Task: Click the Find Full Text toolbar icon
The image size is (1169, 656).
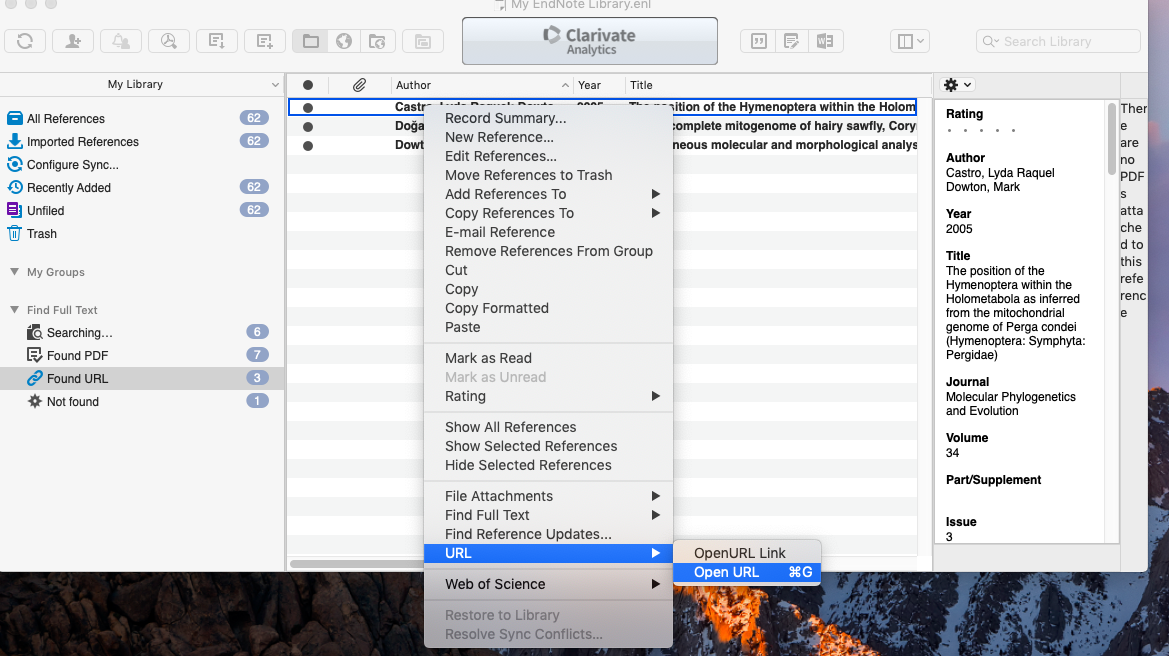Action: point(168,41)
